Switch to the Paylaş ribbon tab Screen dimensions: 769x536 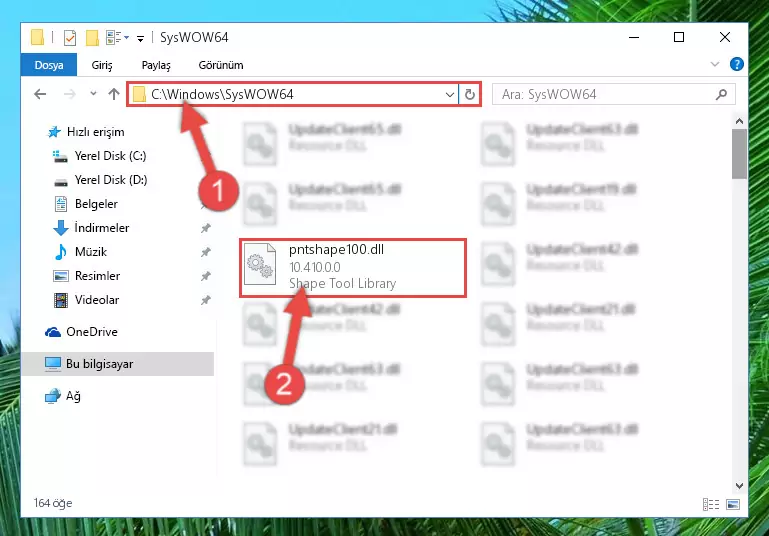point(156,65)
